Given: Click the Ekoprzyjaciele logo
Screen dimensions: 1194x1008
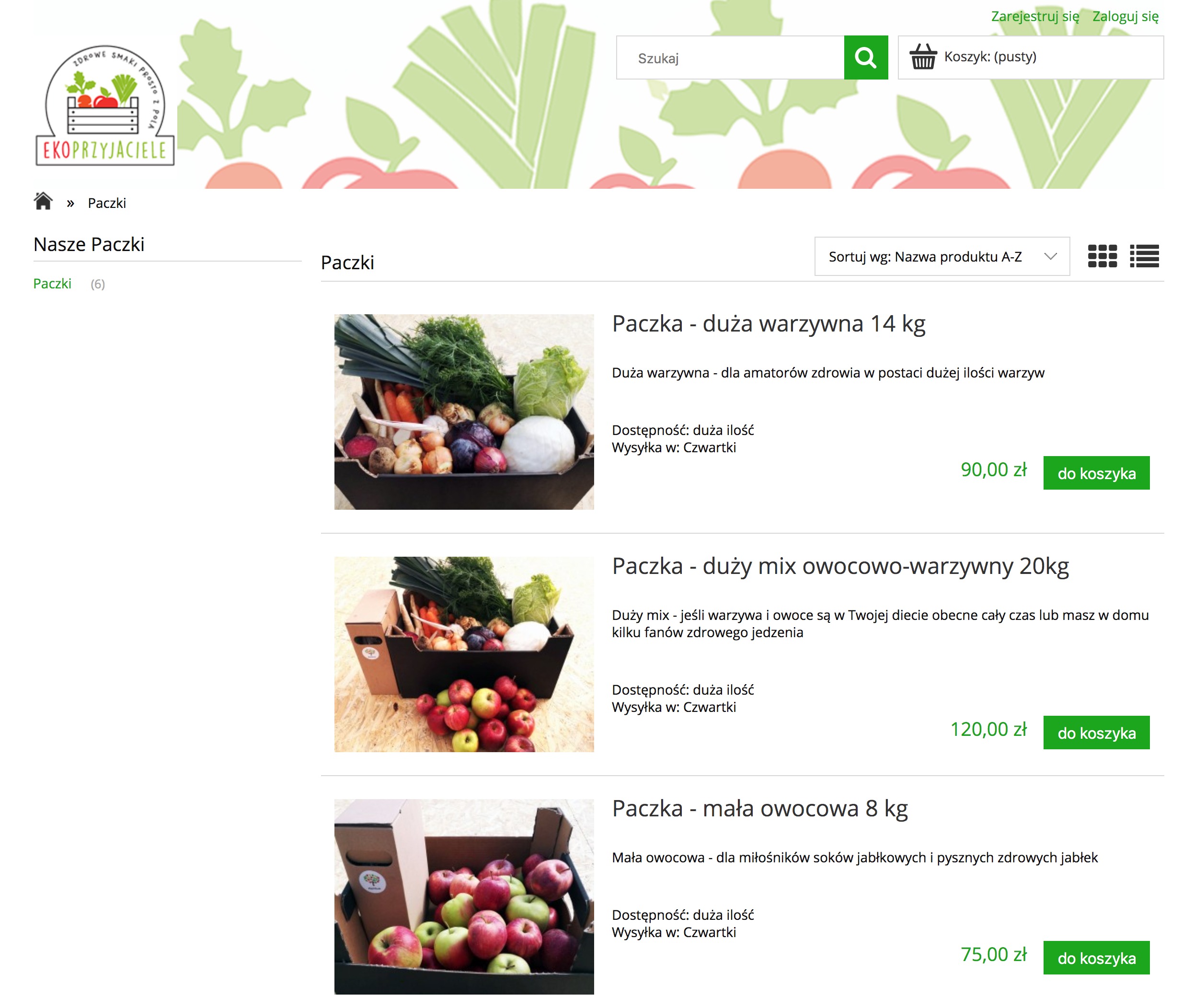Looking at the screenshot, I should point(104,106).
